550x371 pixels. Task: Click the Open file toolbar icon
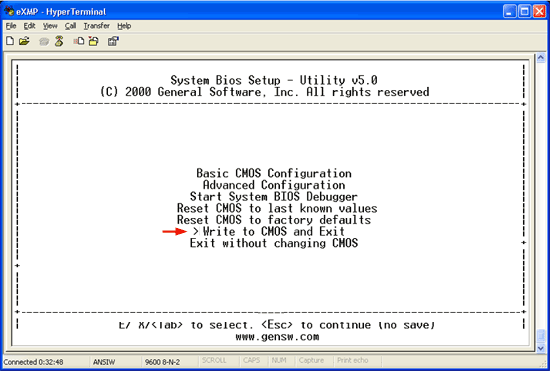(24, 41)
